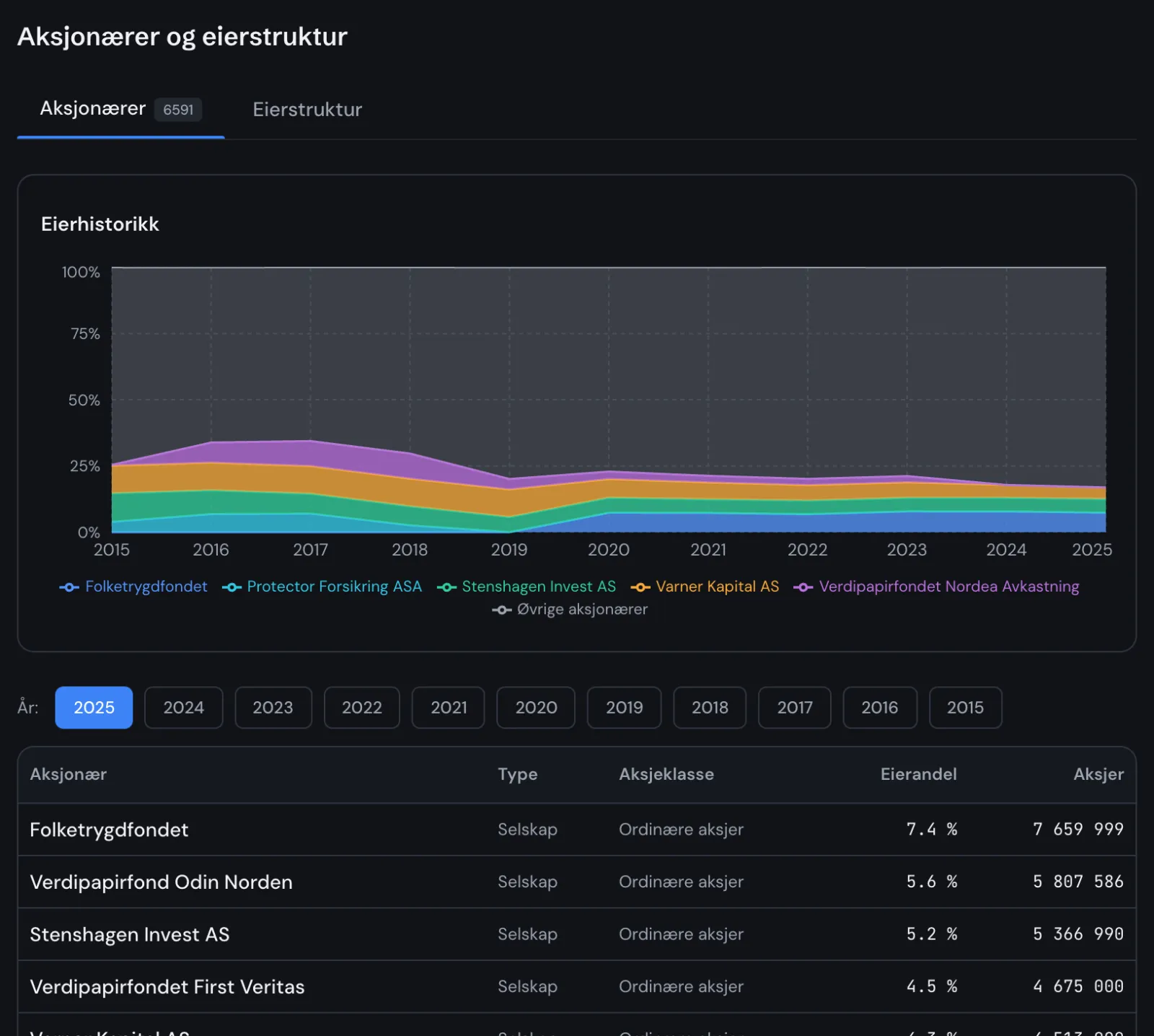Click the Eierhistorikk chart heading
The width and height of the screenshot is (1154, 1036).
(x=100, y=224)
